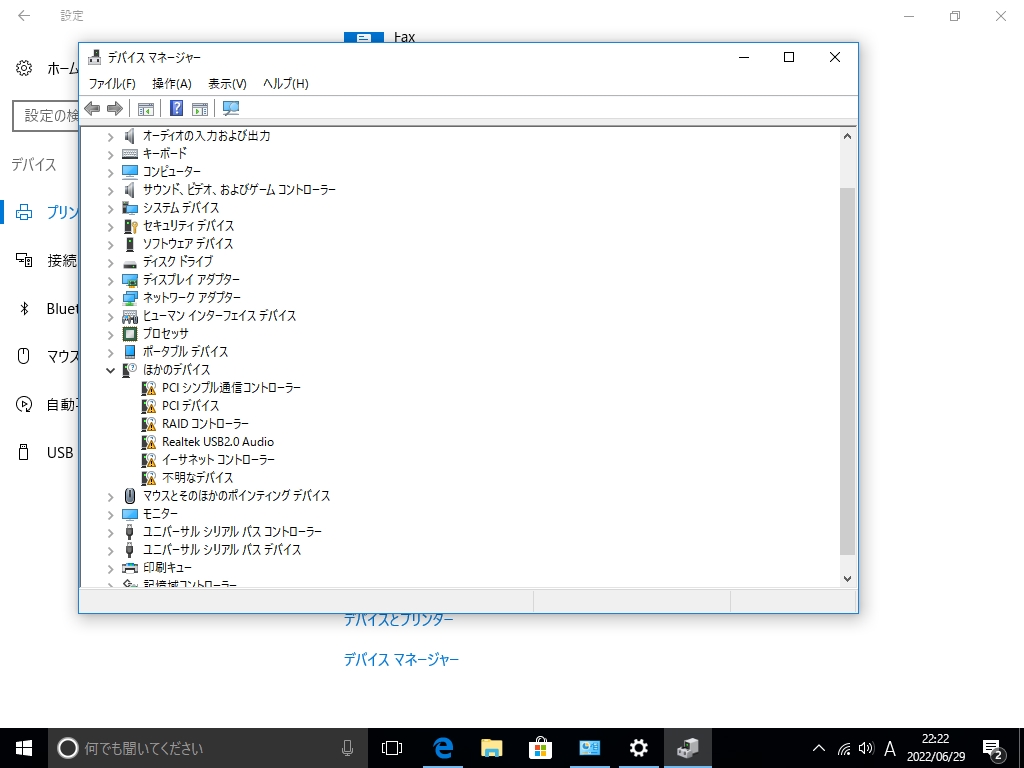
Task: Open the ファイル(F) menu
Action: coord(112,84)
